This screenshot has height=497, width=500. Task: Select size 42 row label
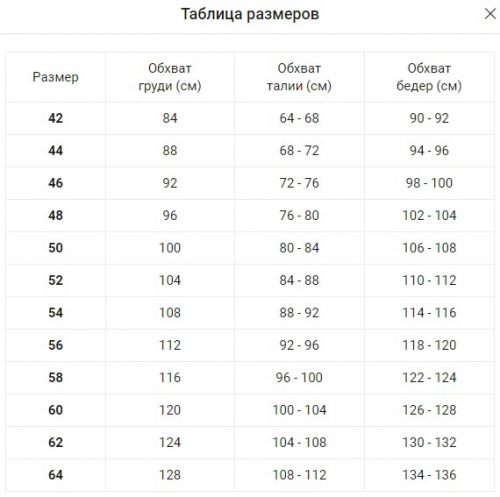[x=55, y=118]
